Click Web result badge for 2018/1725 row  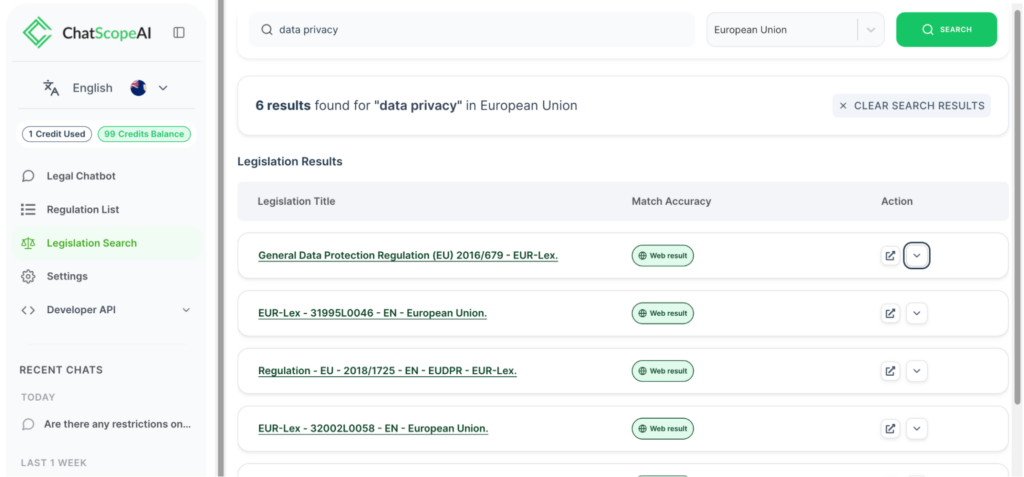(x=663, y=370)
